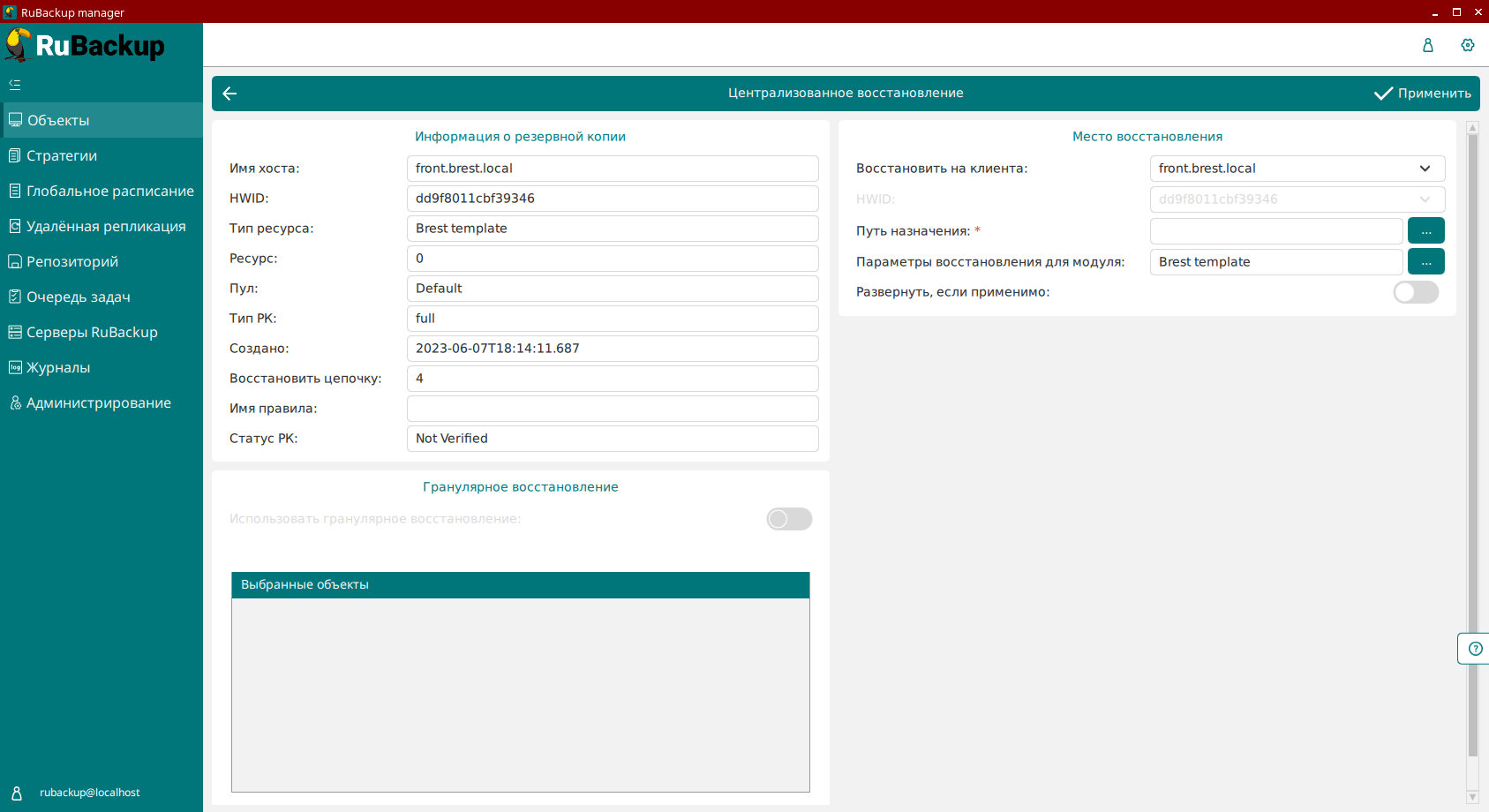
Task: Go to Глобальное расписание section
Action: pyautogui.click(x=109, y=191)
